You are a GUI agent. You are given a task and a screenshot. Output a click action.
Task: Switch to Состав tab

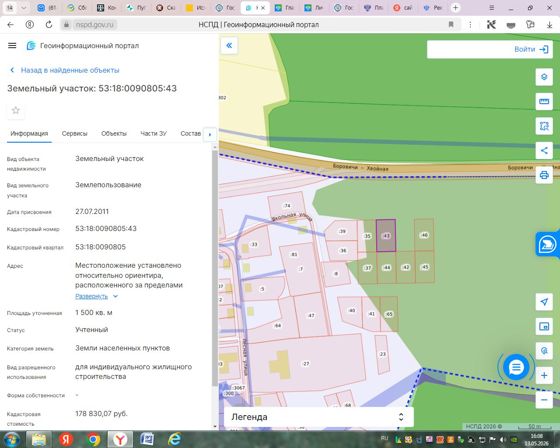(x=190, y=134)
